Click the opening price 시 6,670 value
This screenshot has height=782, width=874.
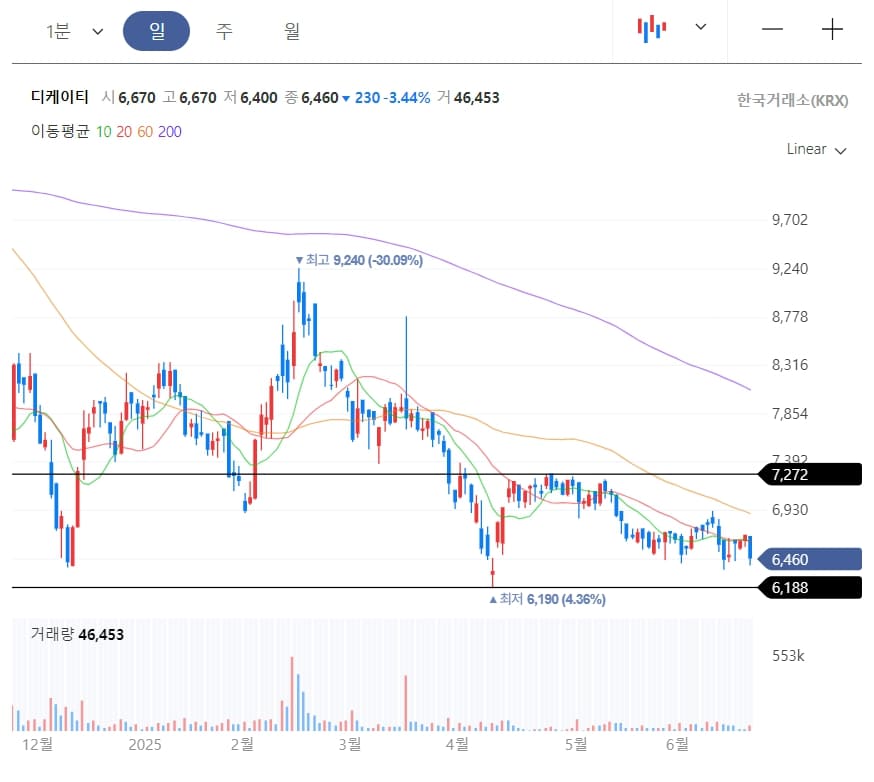[129, 98]
